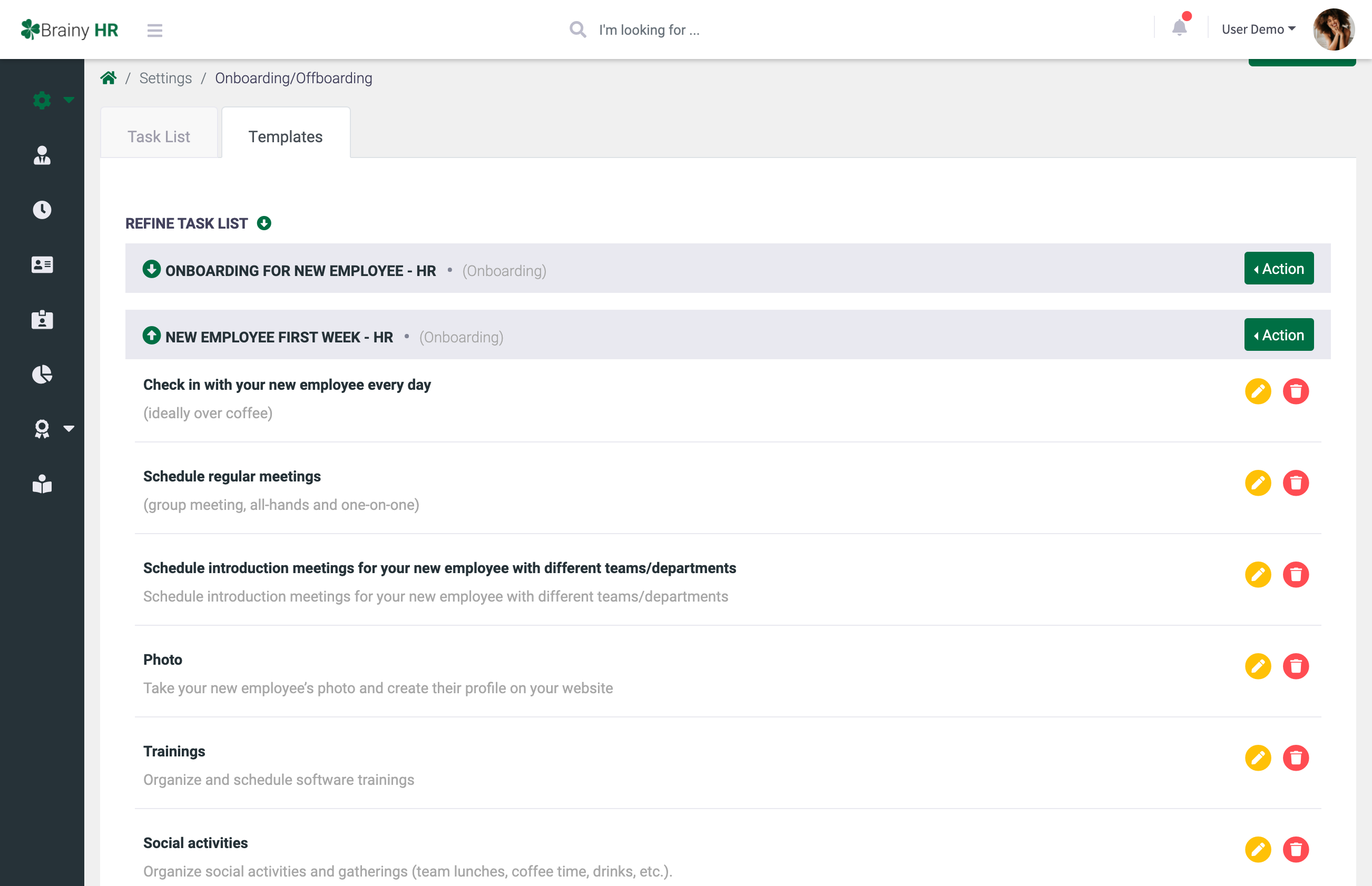1372x886 pixels.
Task: Open Settings breadcrumb link
Action: [x=165, y=77]
